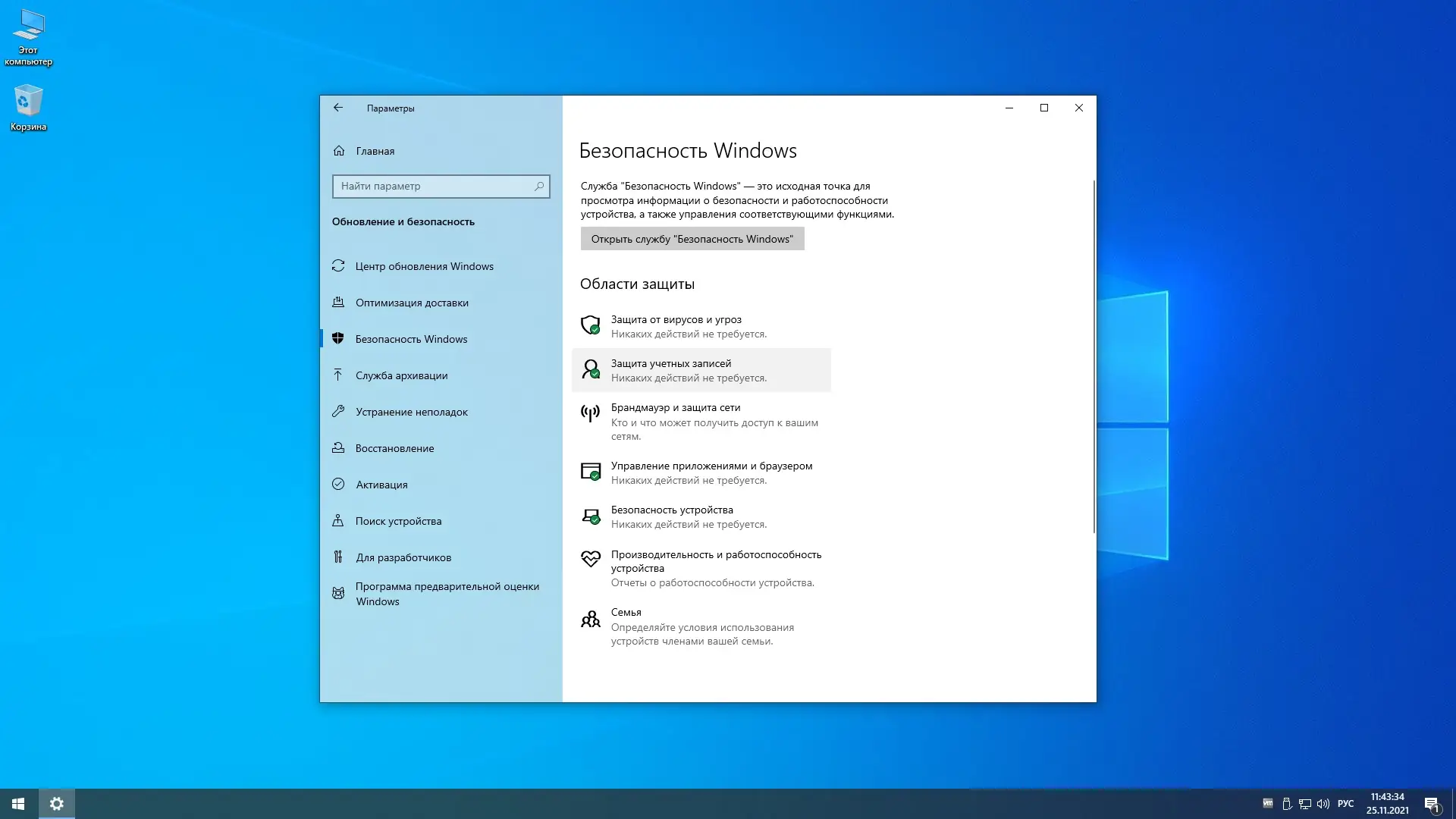Click the back arrow in the Settings window
The height and width of the screenshot is (819, 1456).
[338, 108]
